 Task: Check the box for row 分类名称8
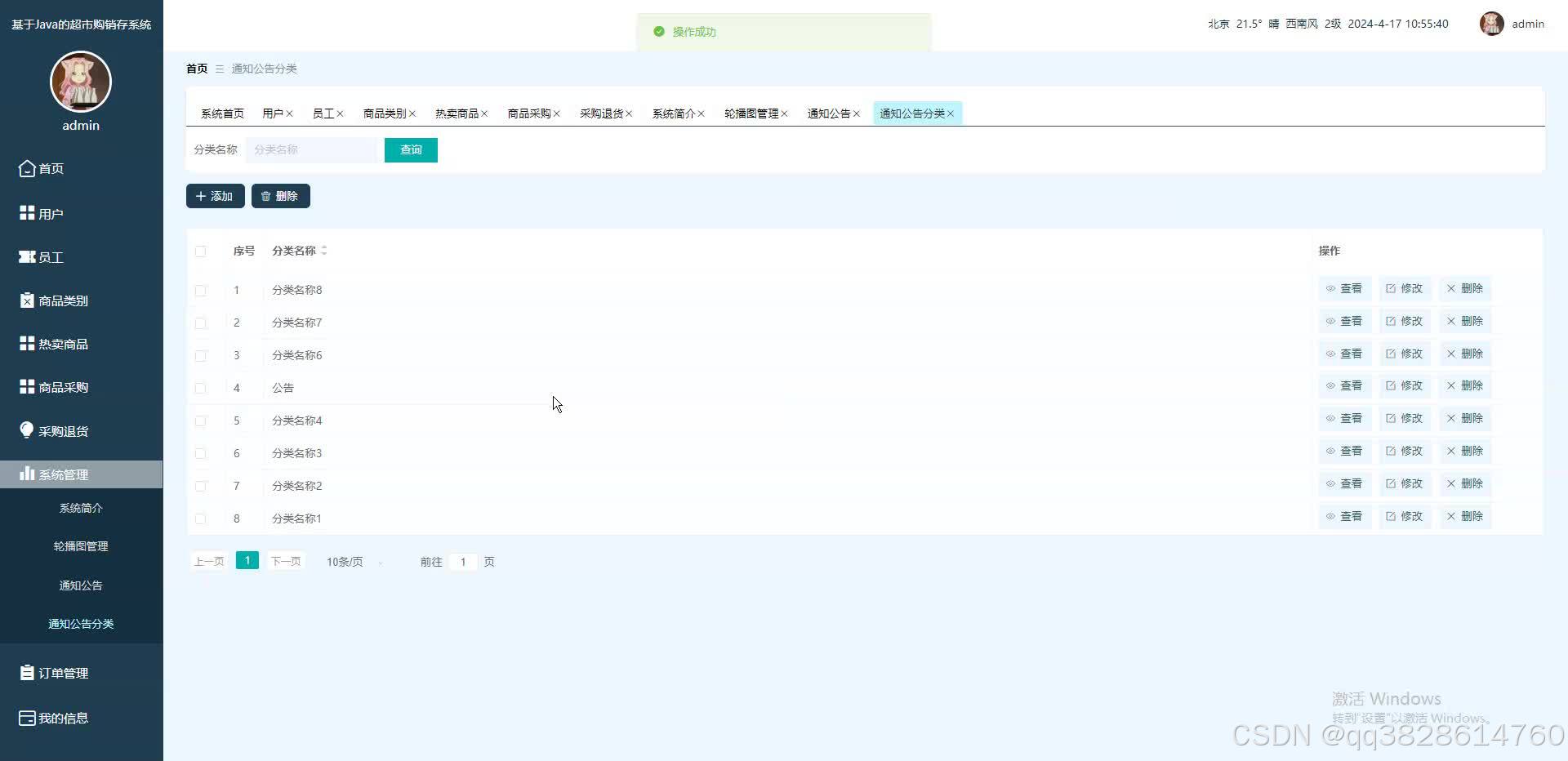click(200, 291)
